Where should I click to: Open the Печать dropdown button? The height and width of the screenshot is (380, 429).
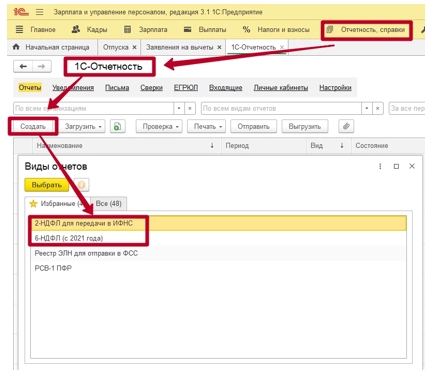tap(207, 127)
